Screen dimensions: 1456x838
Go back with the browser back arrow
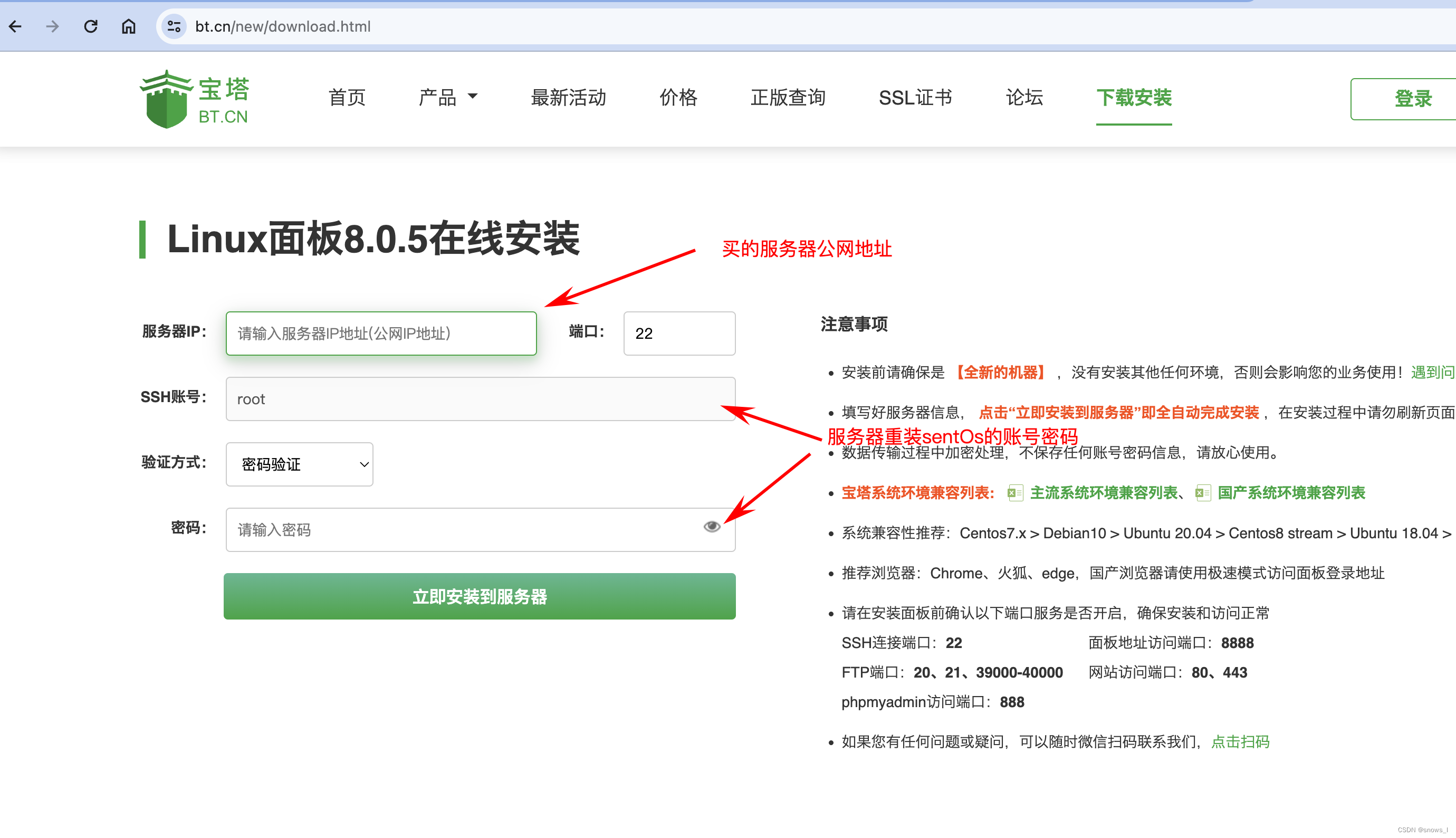coord(15,26)
